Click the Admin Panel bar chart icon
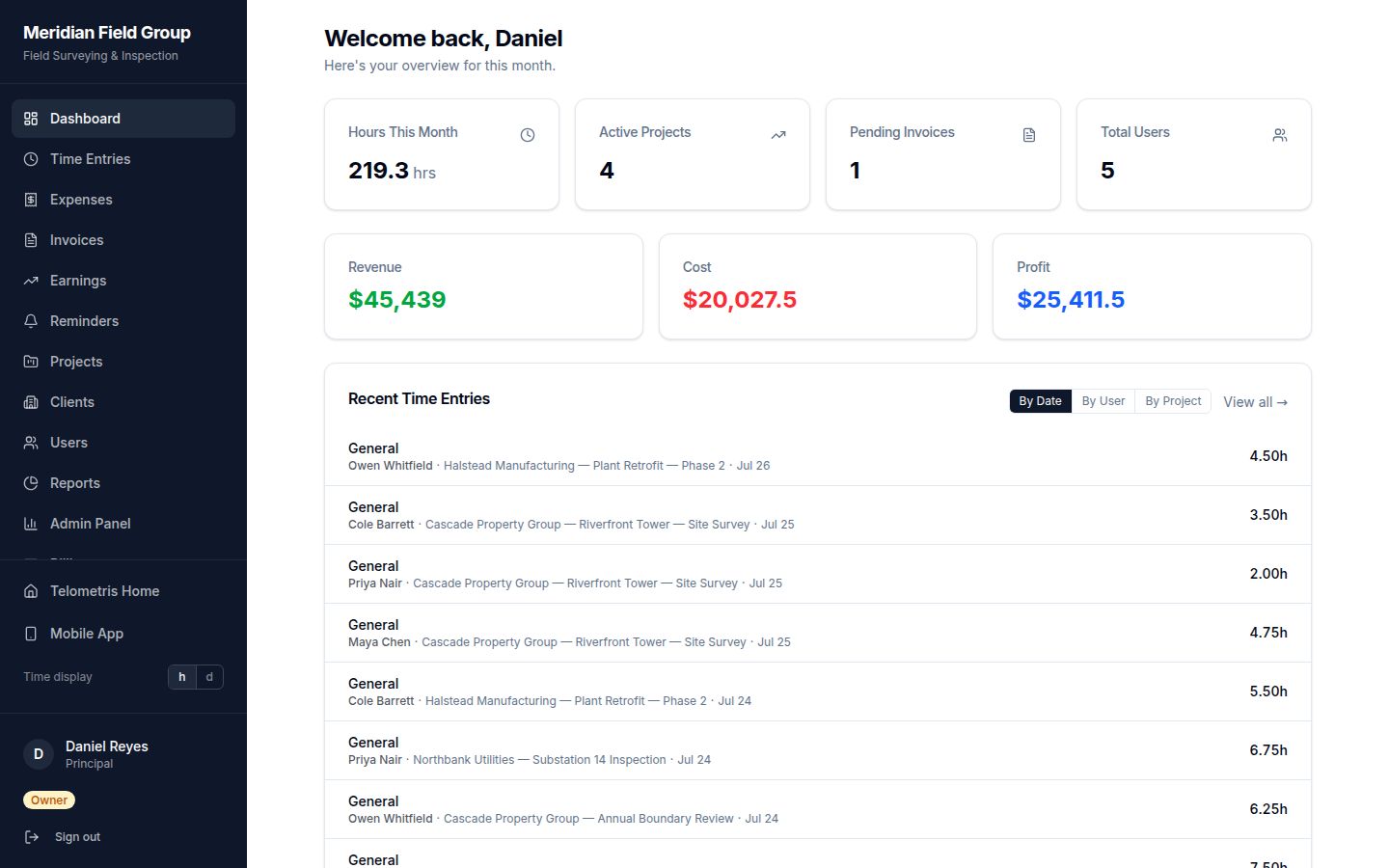The image size is (1389, 868). [x=31, y=524]
